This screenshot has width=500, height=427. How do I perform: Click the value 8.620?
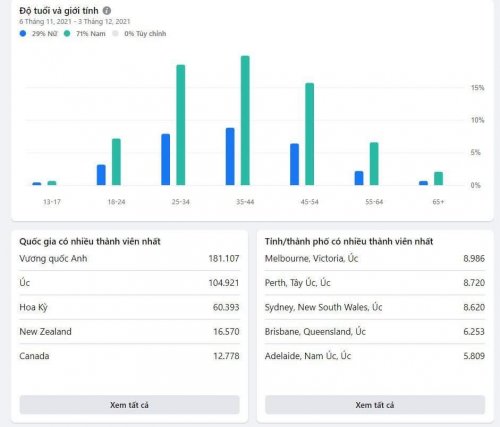(x=474, y=307)
